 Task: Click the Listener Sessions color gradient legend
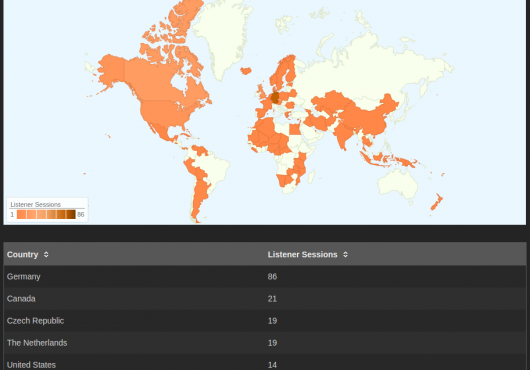coord(46,214)
